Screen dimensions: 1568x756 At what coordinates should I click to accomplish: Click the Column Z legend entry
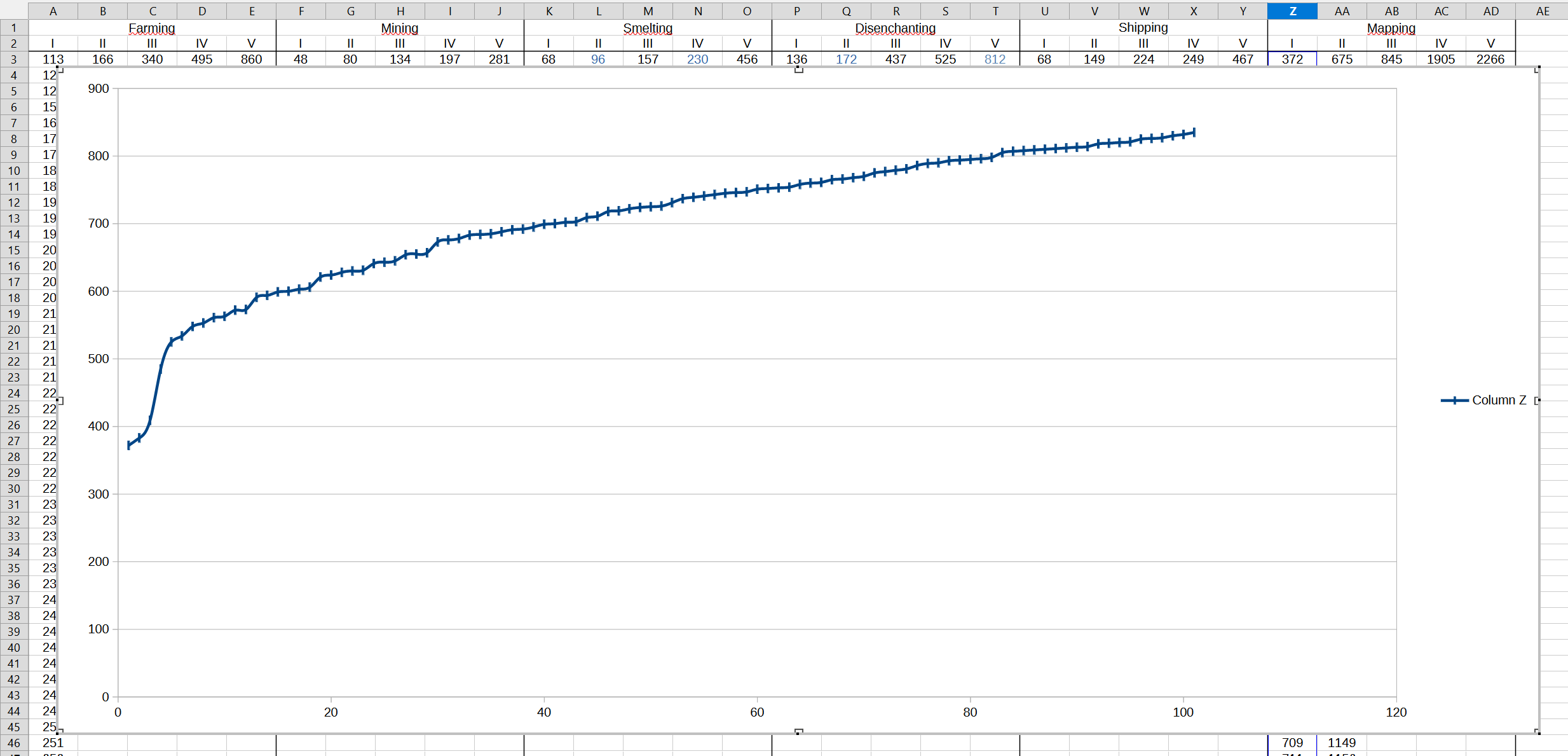point(1484,400)
